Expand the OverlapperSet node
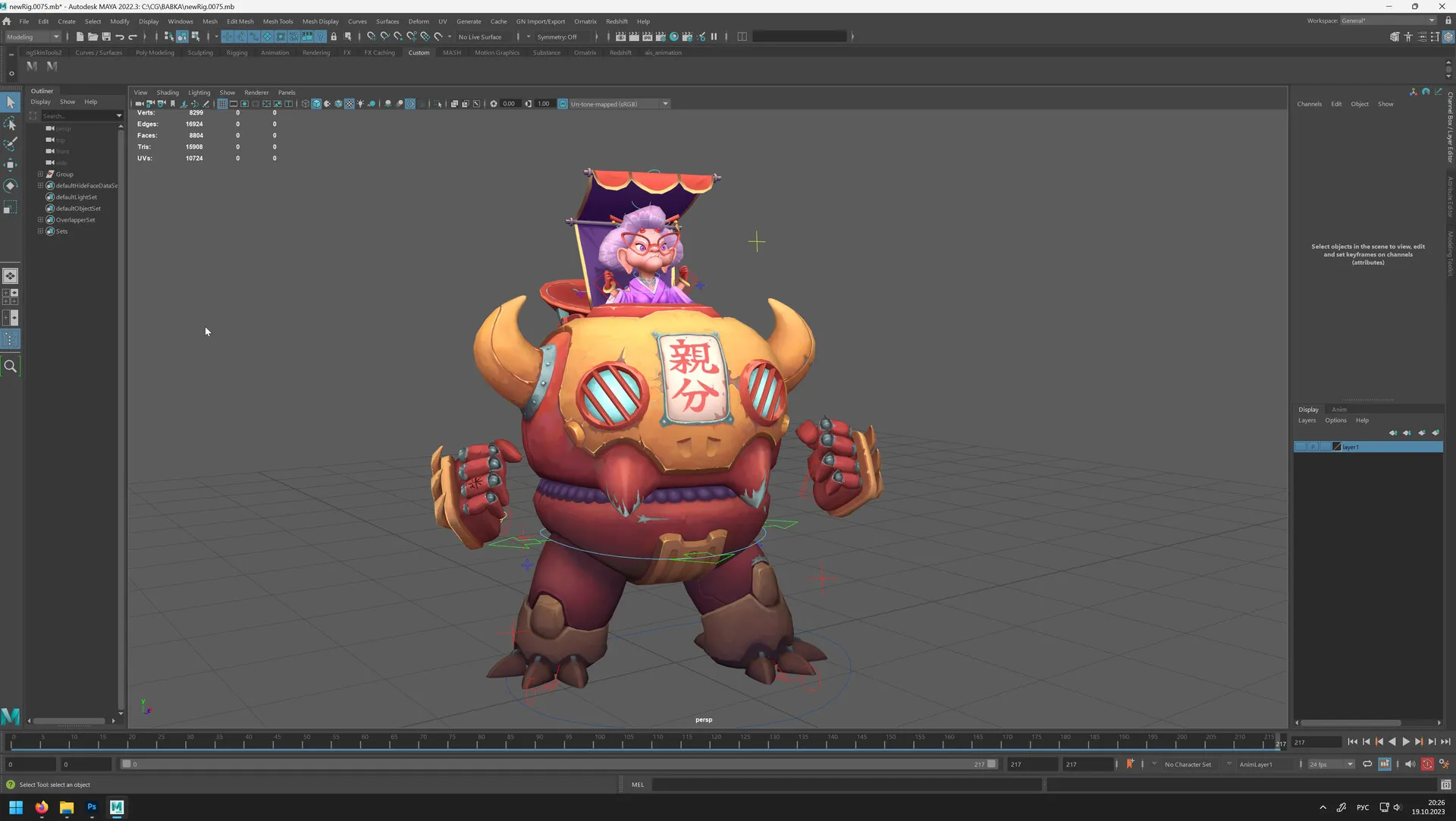This screenshot has width=1456, height=821. pos(40,220)
